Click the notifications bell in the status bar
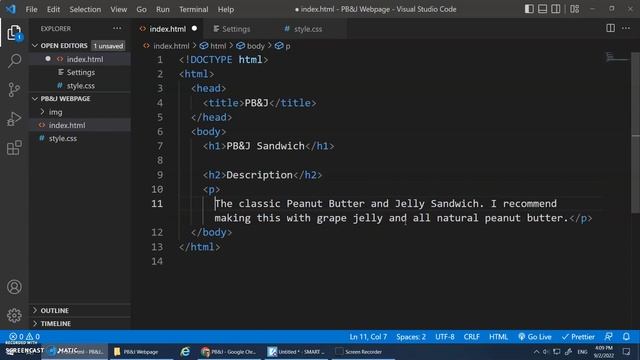This screenshot has height=360, width=640. [626, 337]
